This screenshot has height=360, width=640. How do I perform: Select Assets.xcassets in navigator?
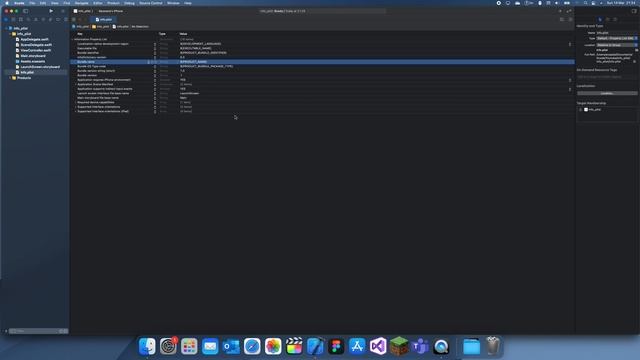(x=33, y=61)
